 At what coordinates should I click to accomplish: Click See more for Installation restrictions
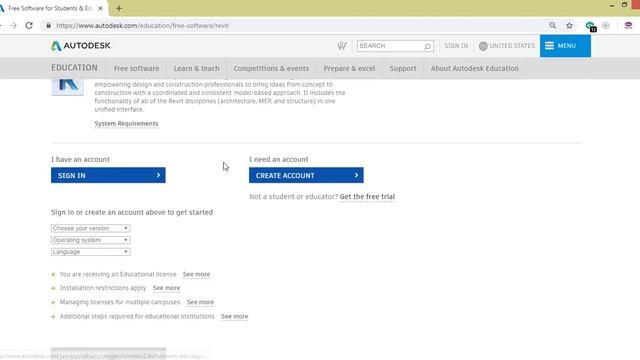point(166,288)
